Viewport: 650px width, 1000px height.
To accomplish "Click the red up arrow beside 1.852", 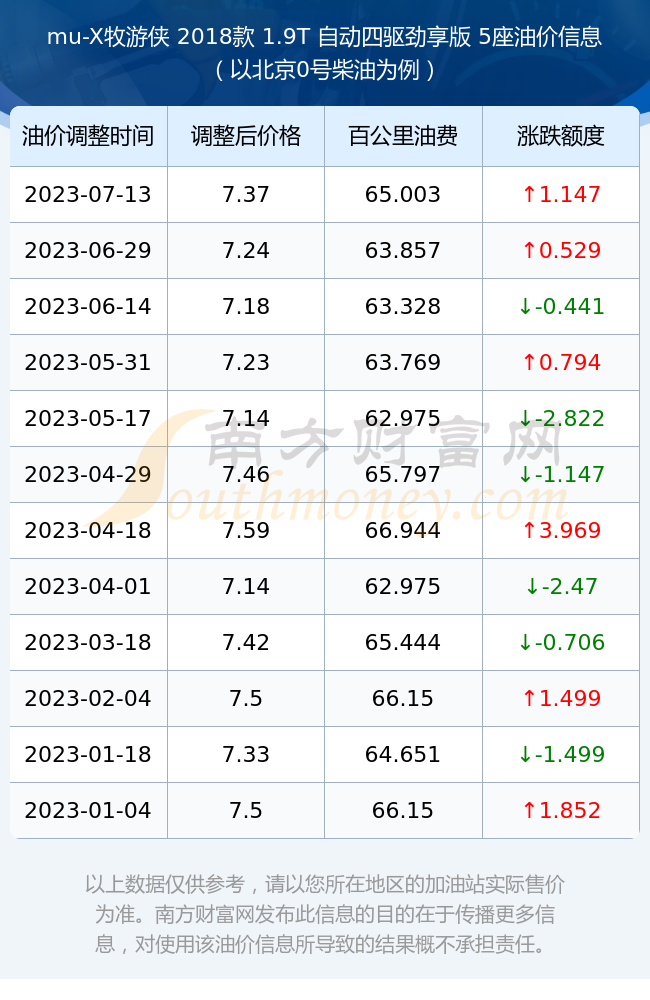I will pyautogui.click(x=529, y=810).
